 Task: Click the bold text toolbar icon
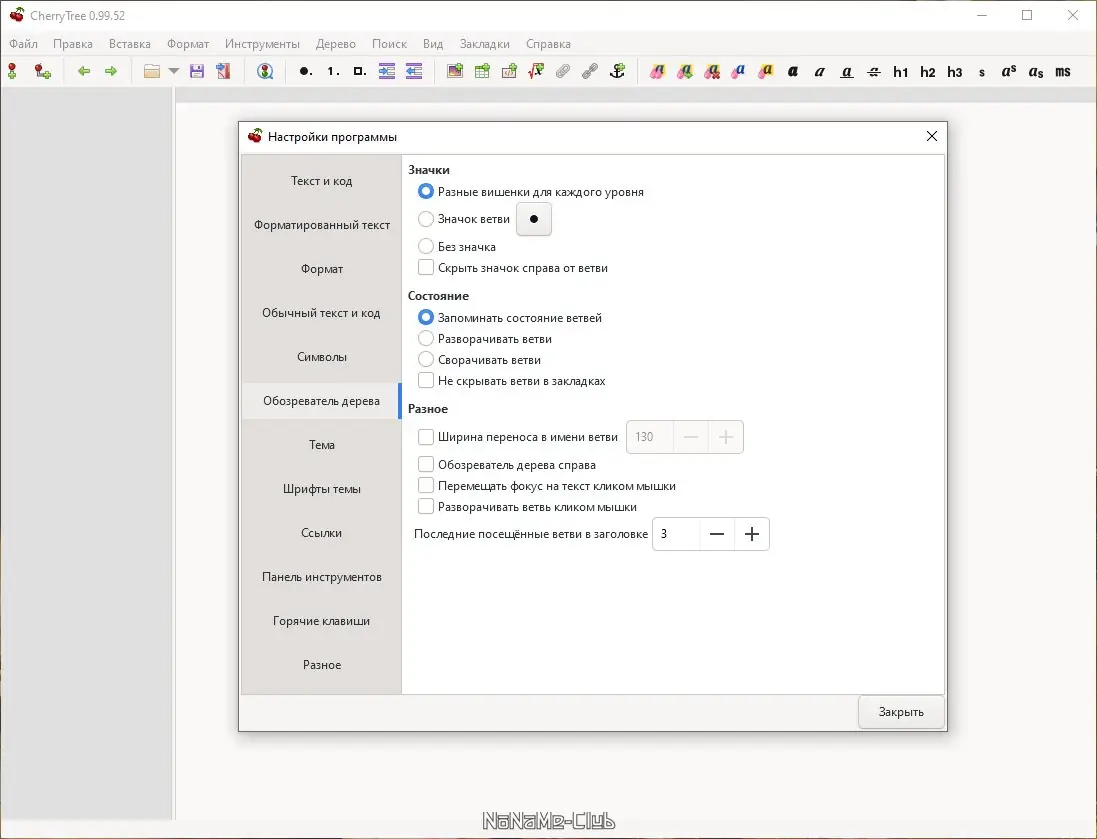tap(793, 71)
